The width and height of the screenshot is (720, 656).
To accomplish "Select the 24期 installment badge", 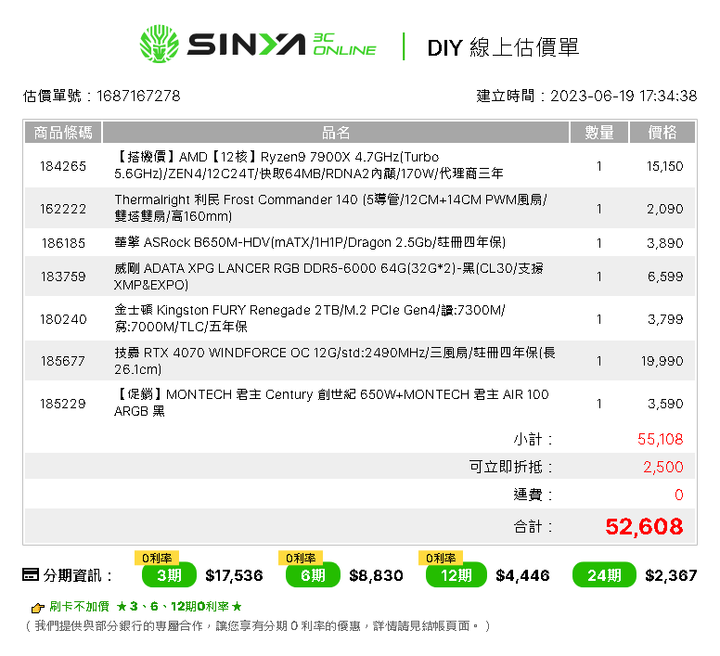I will point(604,575).
